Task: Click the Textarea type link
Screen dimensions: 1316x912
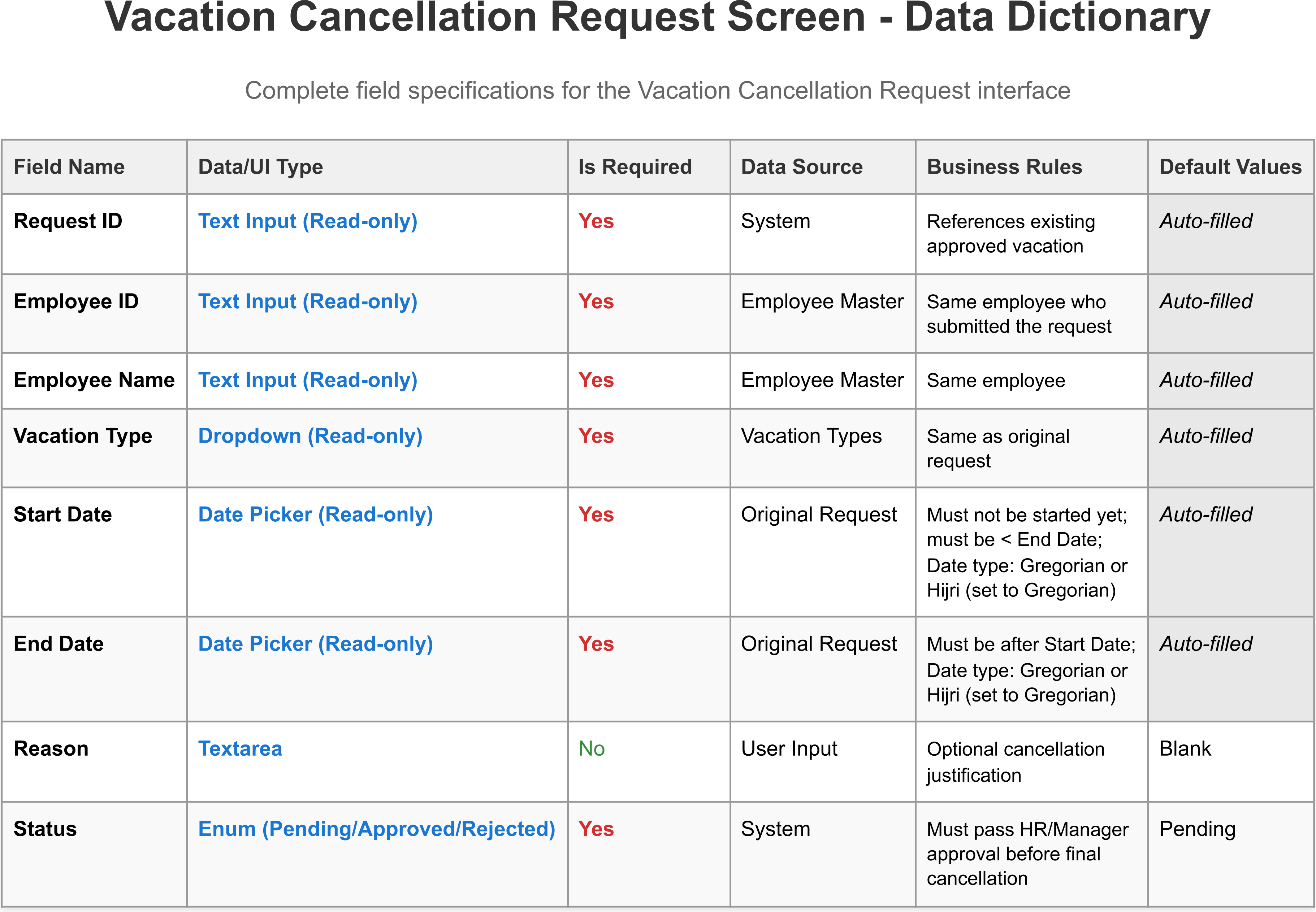Action: (240, 749)
